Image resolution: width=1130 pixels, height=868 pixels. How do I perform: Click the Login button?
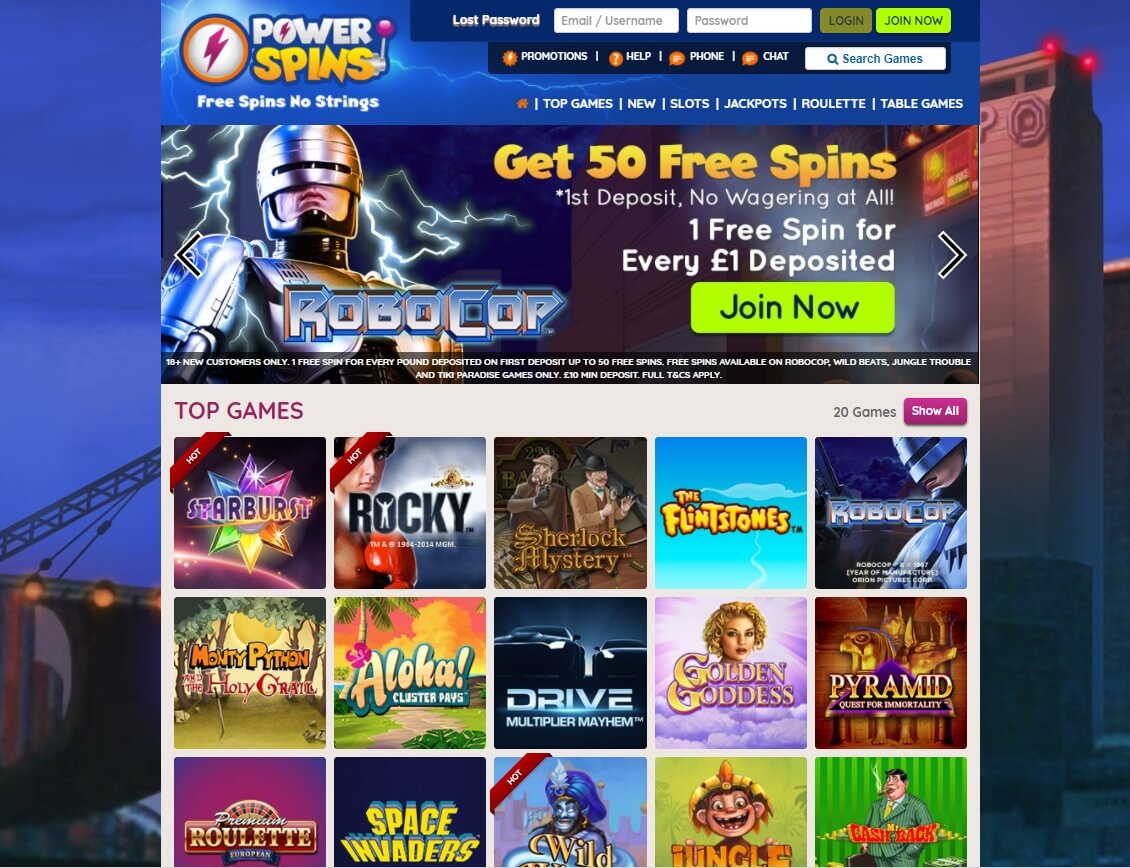coord(846,21)
